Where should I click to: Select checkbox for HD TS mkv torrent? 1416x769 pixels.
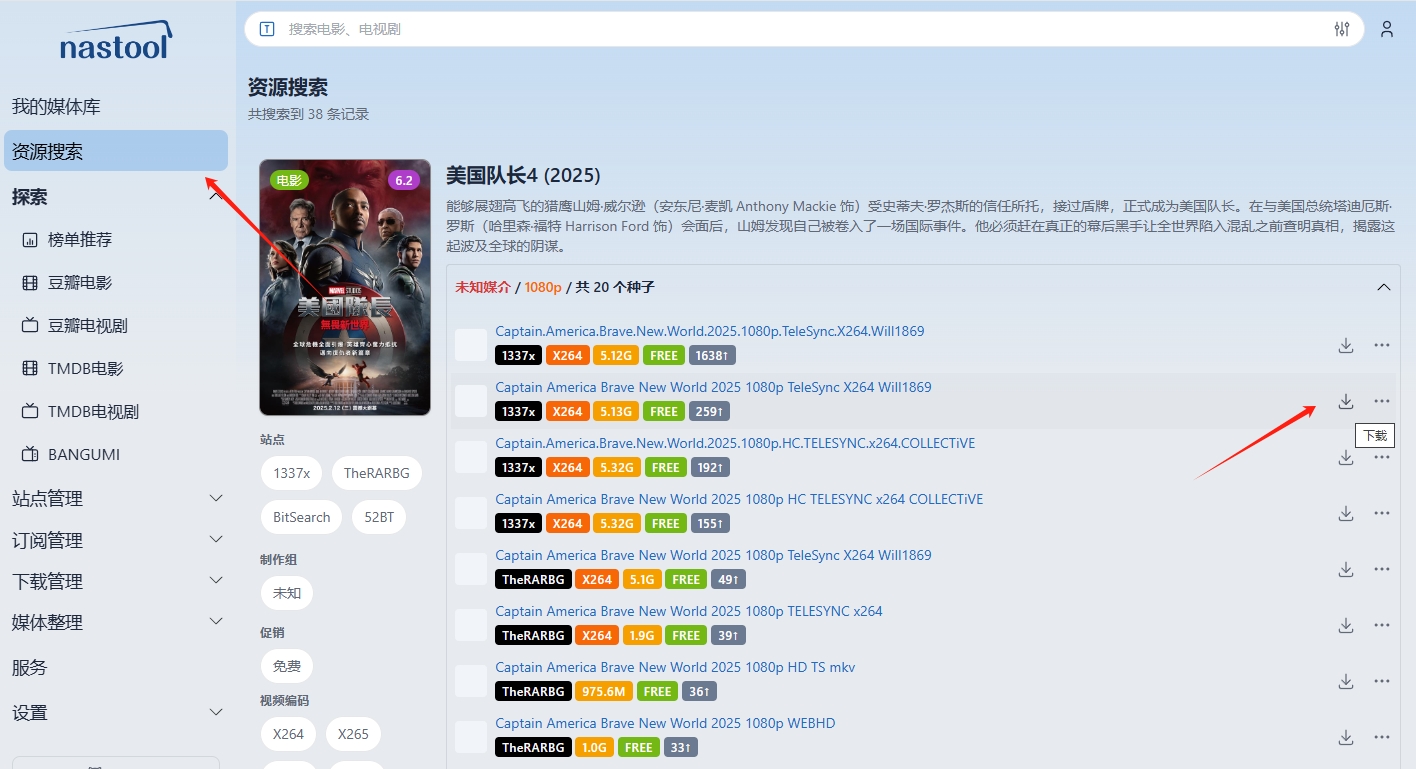[x=470, y=681]
